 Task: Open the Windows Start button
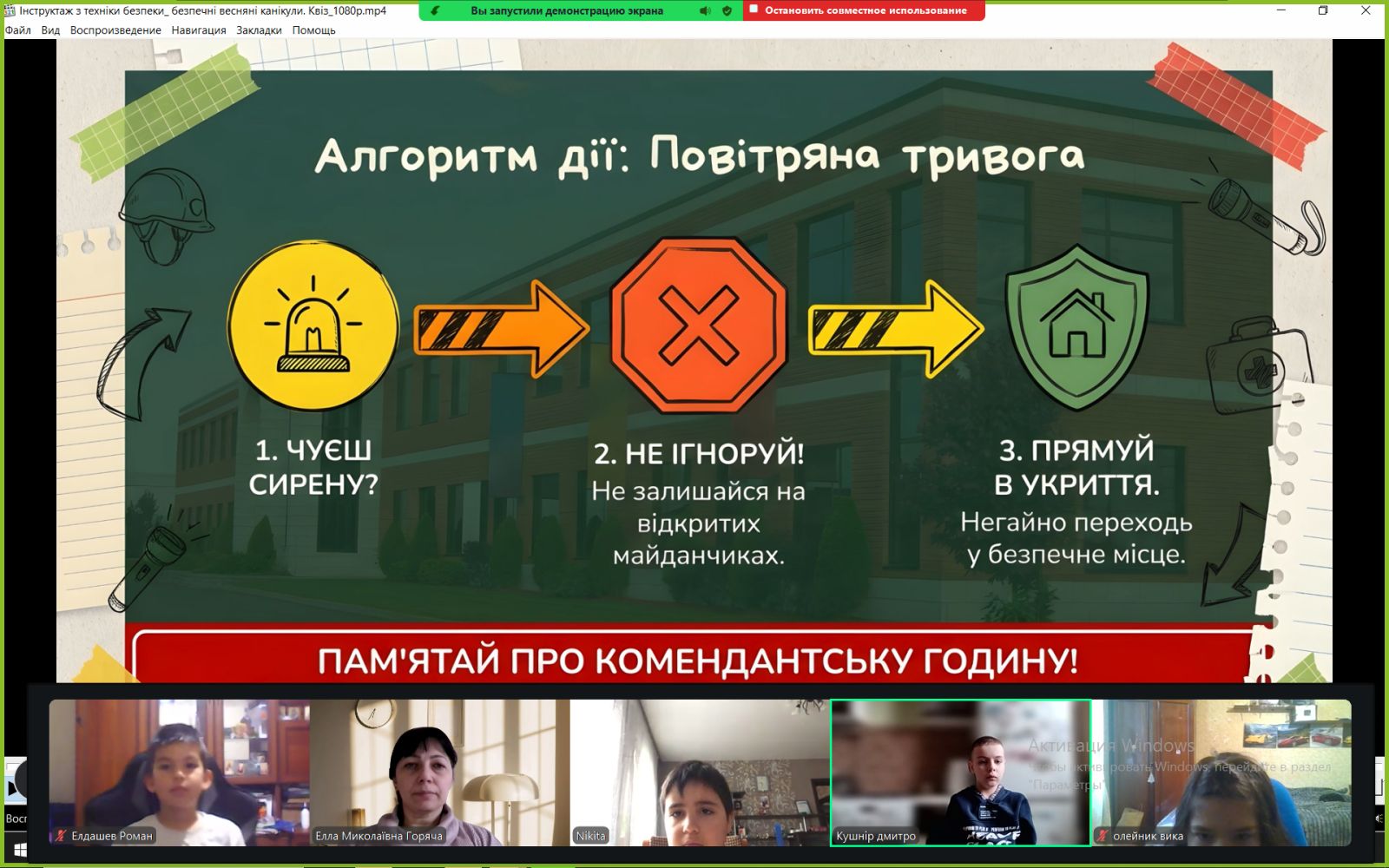[17, 850]
